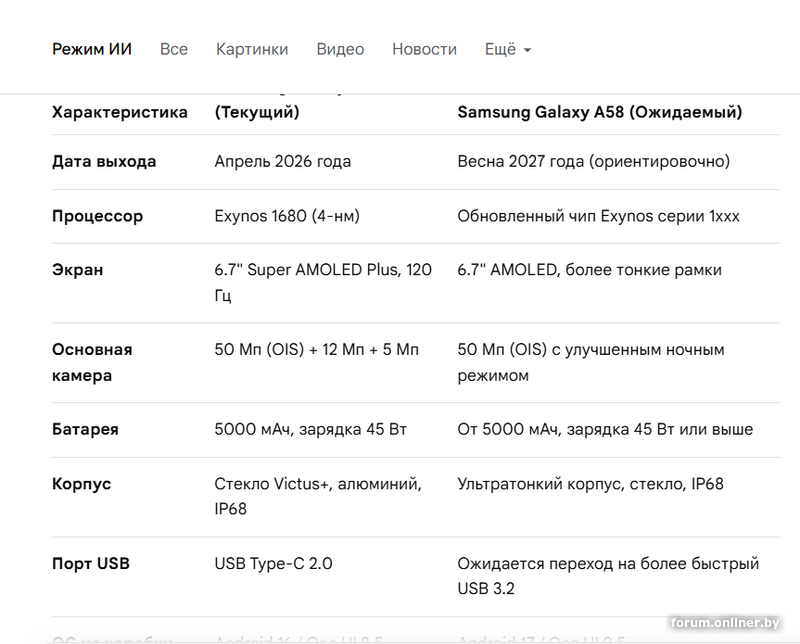Select the Ультратонкий корпус, стекло, IP68 cell
The height and width of the screenshot is (644, 800).
590,484
